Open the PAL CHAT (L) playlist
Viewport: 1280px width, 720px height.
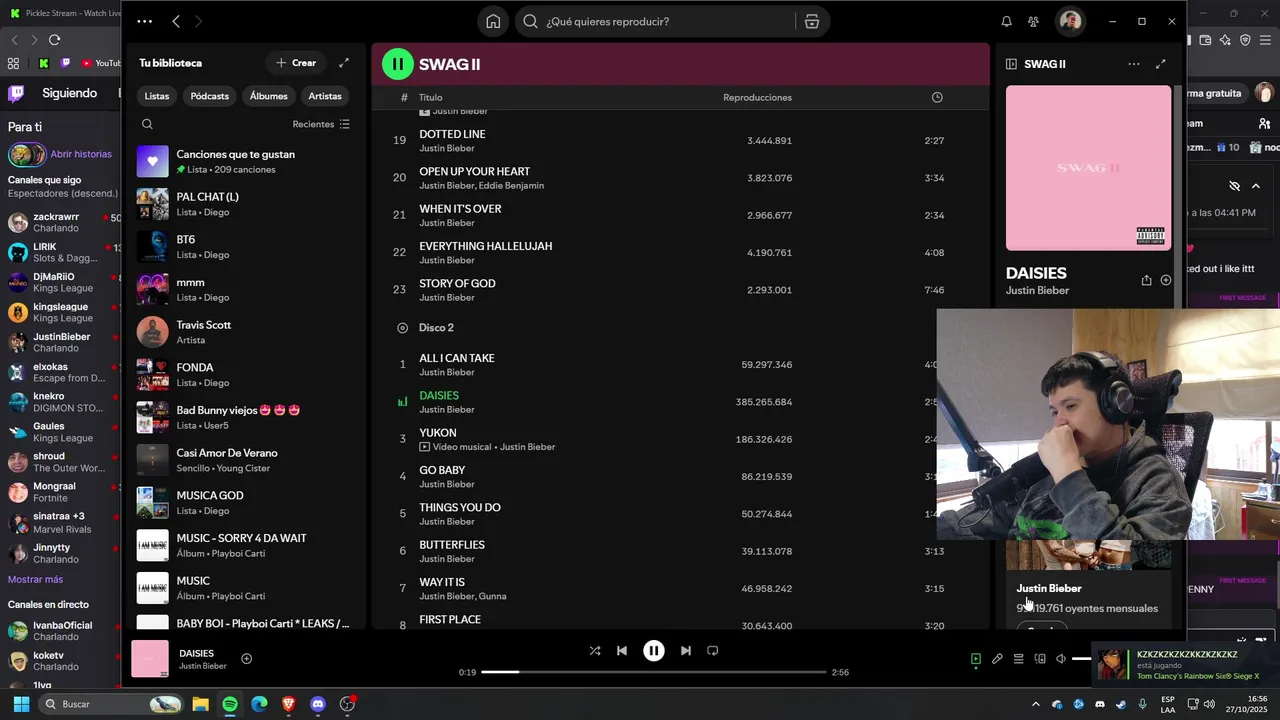click(245, 204)
